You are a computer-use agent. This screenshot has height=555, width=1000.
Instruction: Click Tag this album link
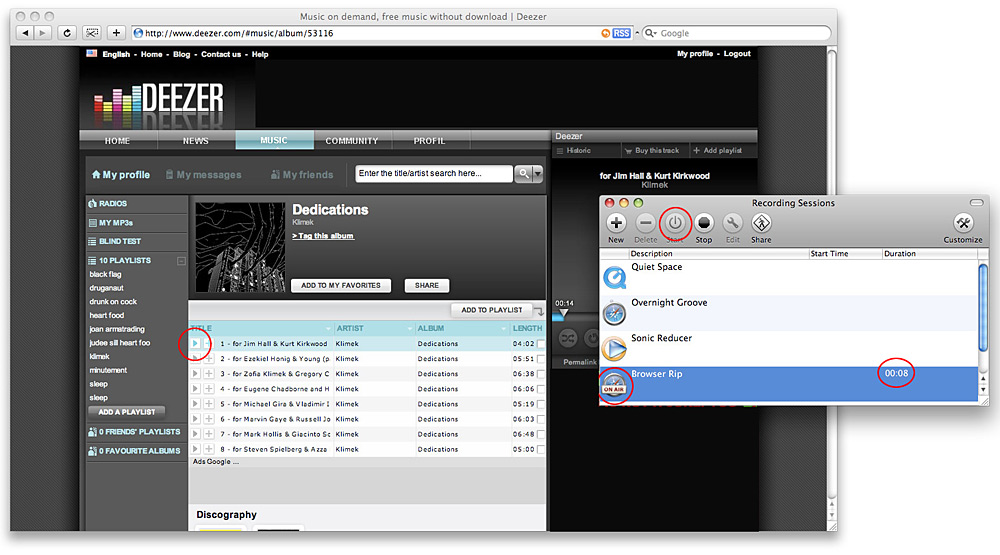tap(323, 236)
